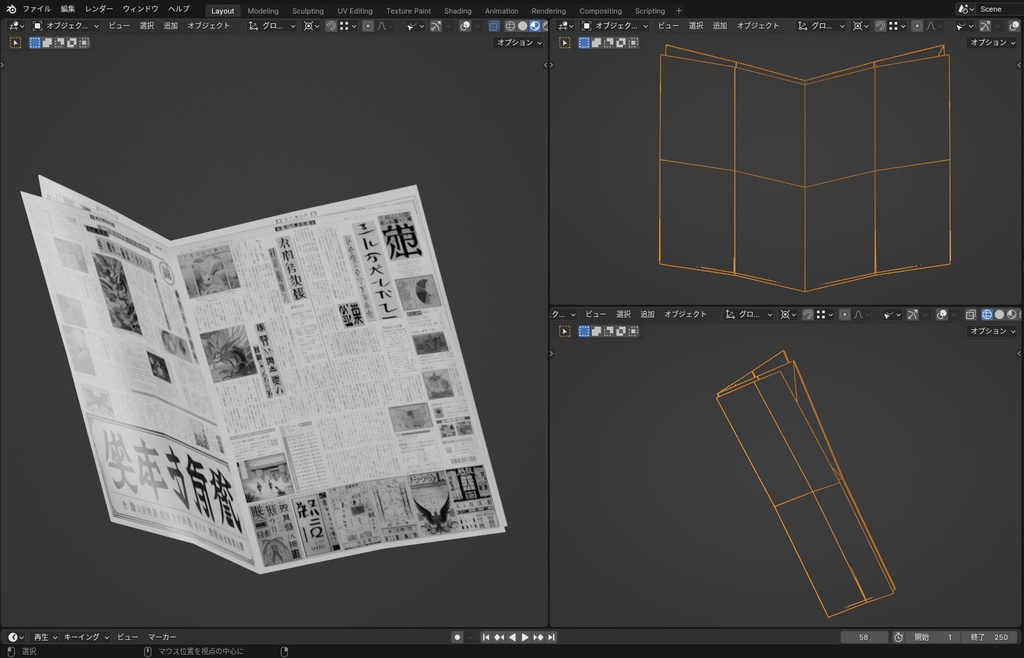Toggle snapping magnet in top-right viewport
The width and height of the screenshot is (1024, 658).
880,26
